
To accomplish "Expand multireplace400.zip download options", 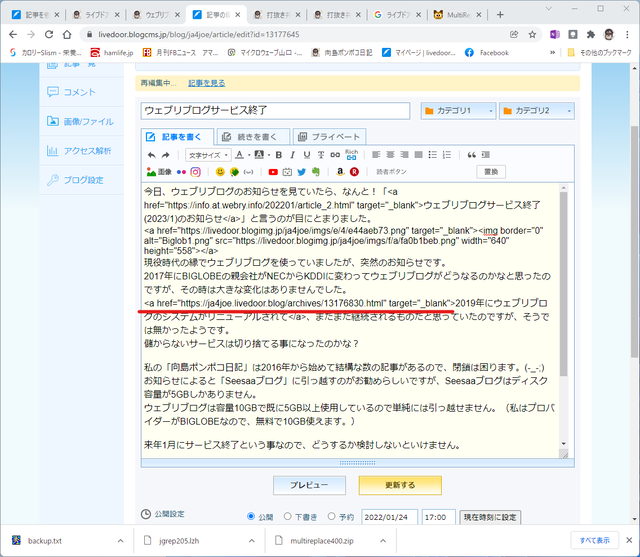I will pyautogui.click(x=383, y=541).
